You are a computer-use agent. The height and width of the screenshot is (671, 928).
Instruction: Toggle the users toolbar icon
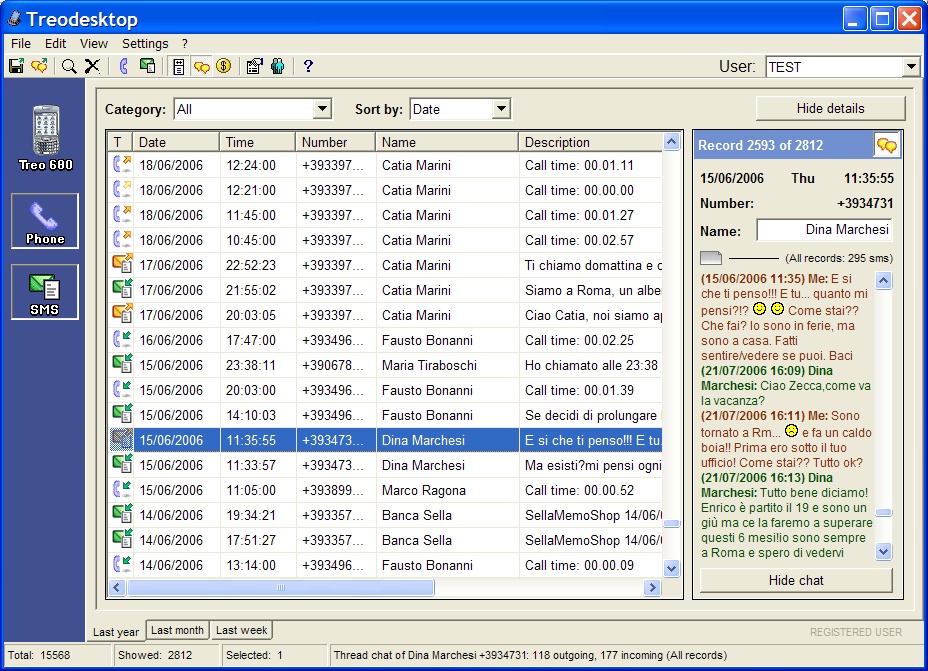[278, 66]
